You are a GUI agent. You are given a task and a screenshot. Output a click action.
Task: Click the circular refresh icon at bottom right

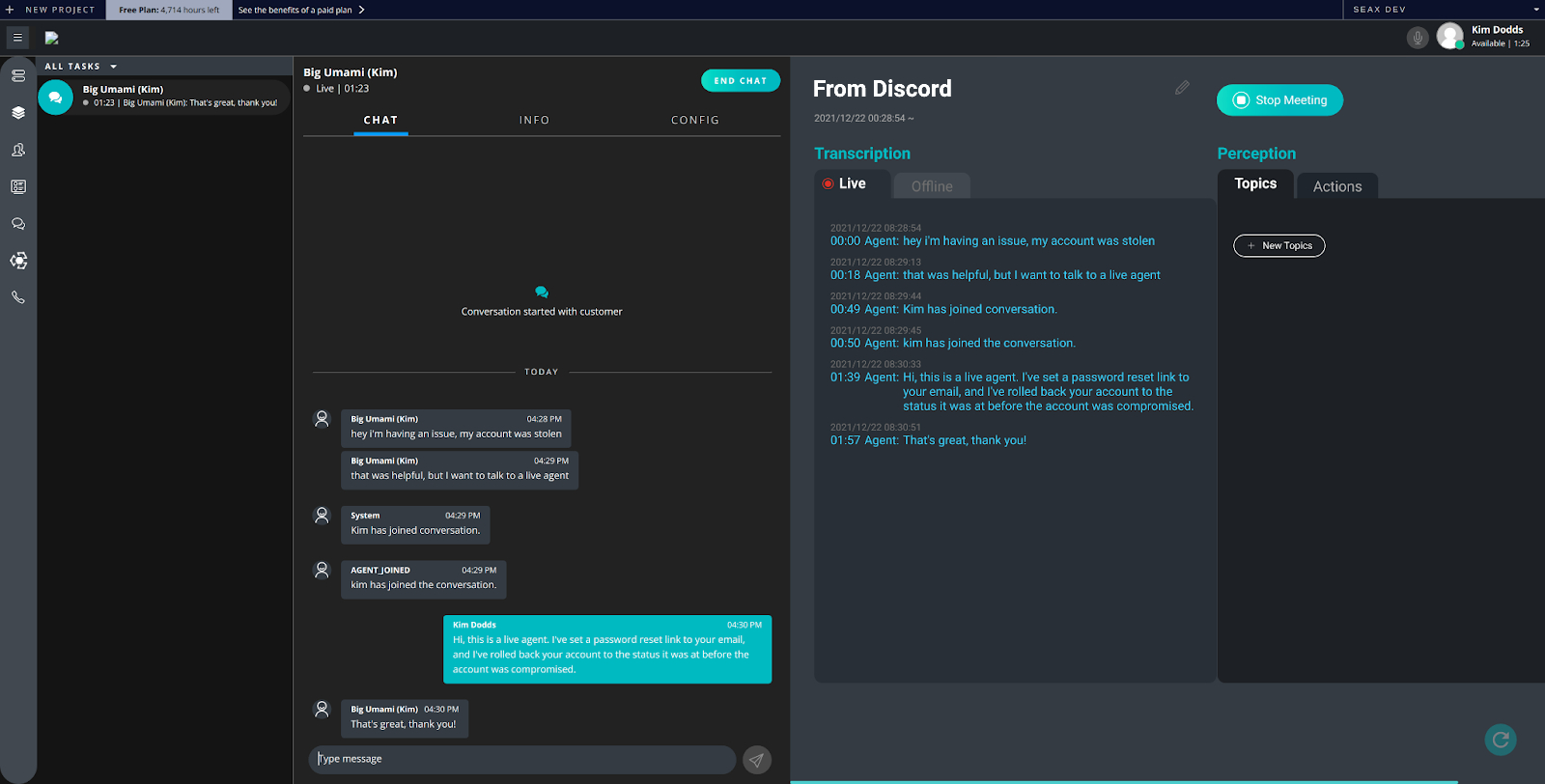pos(1501,740)
